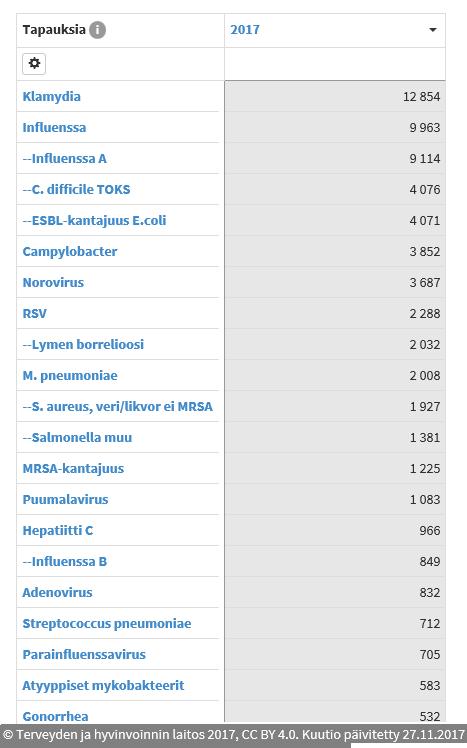The height and width of the screenshot is (748, 467).
Task: Click the Campylobacter link
Action: tap(70, 251)
